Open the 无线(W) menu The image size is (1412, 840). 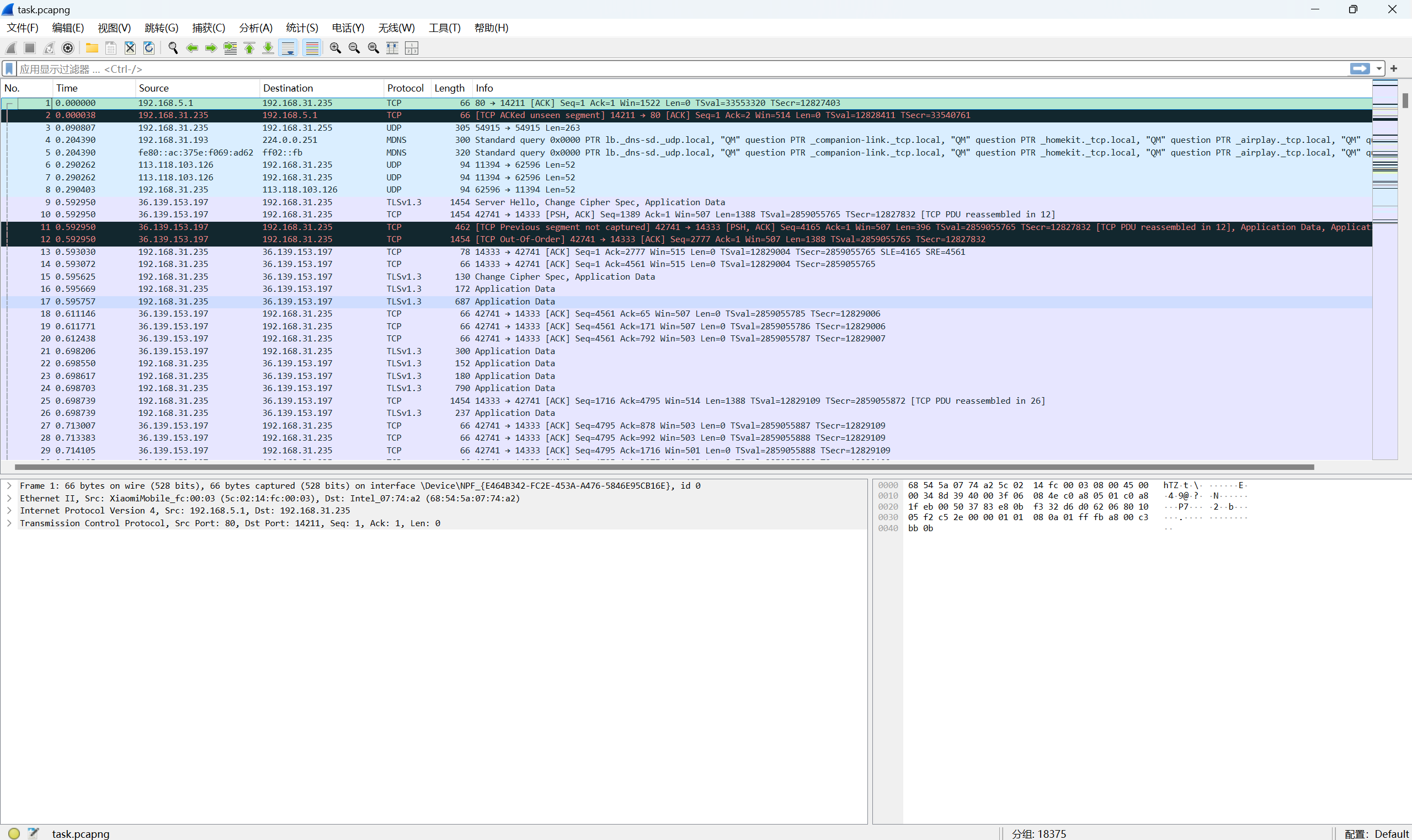(x=396, y=28)
